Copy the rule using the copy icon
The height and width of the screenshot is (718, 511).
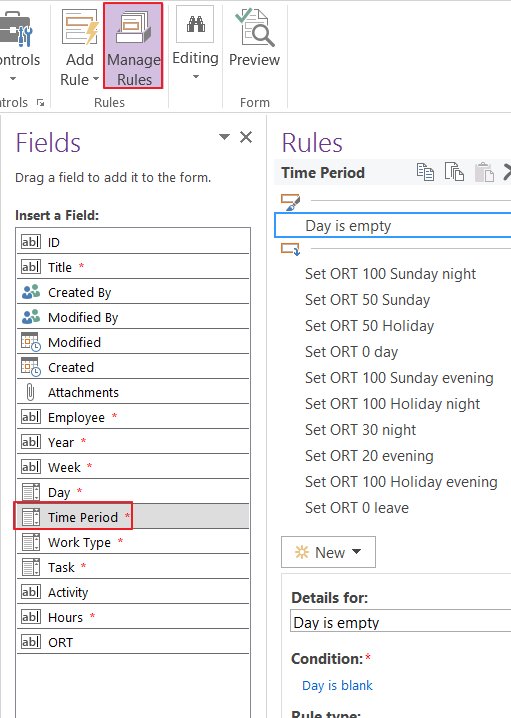425,173
